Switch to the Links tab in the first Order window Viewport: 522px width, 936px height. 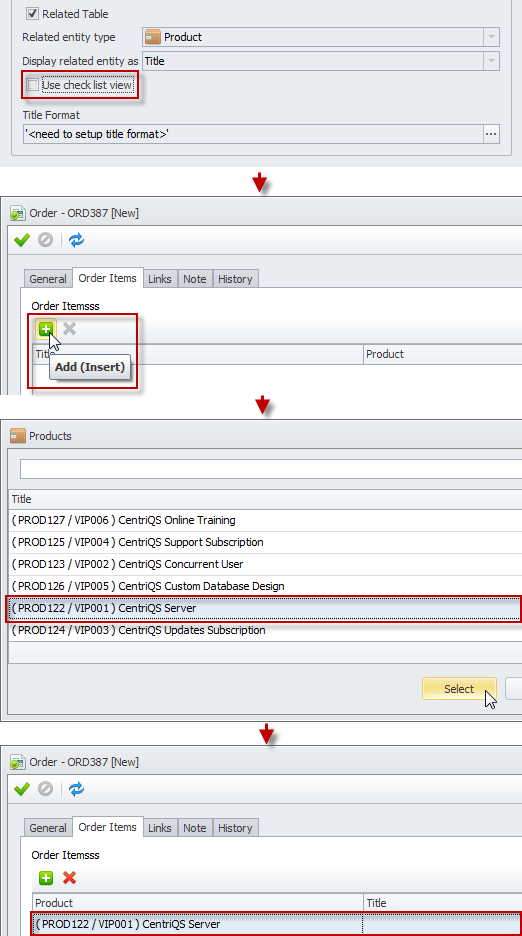159,279
